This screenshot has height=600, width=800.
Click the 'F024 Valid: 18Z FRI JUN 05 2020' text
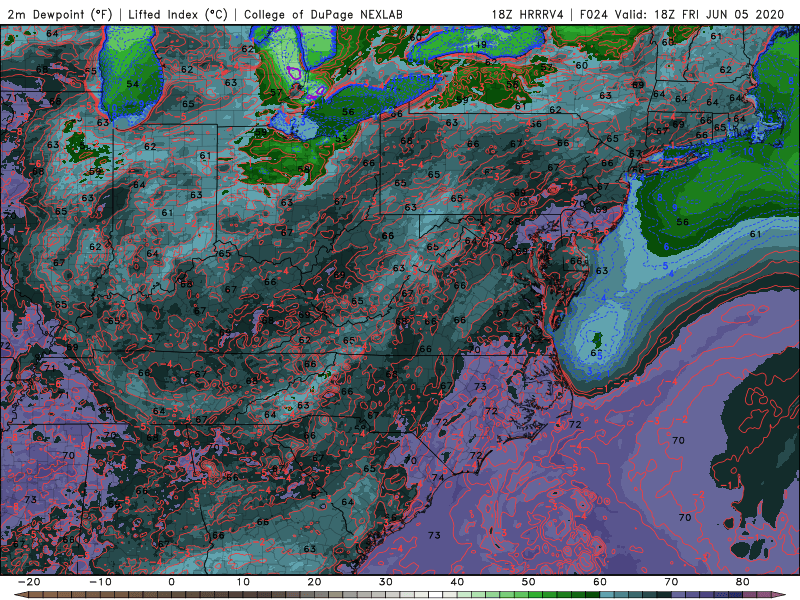click(682, 15)
